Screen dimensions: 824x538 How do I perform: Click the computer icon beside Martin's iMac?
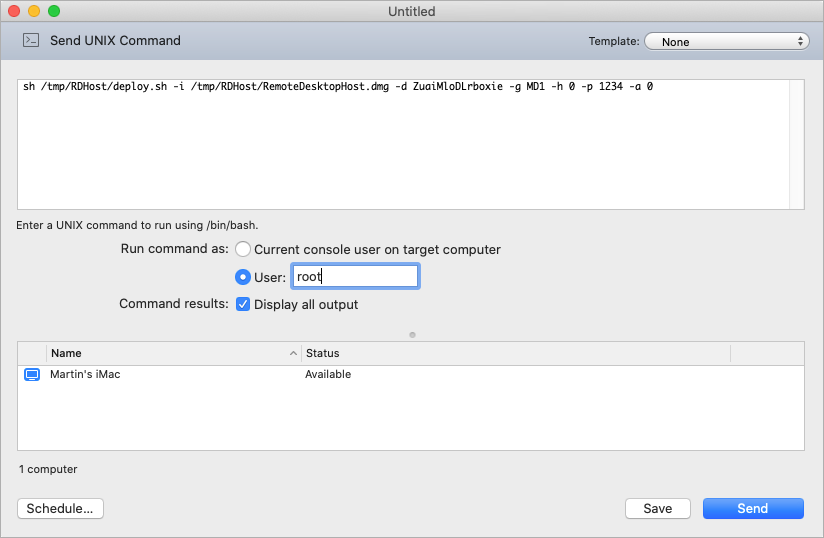tap(31, 374)
